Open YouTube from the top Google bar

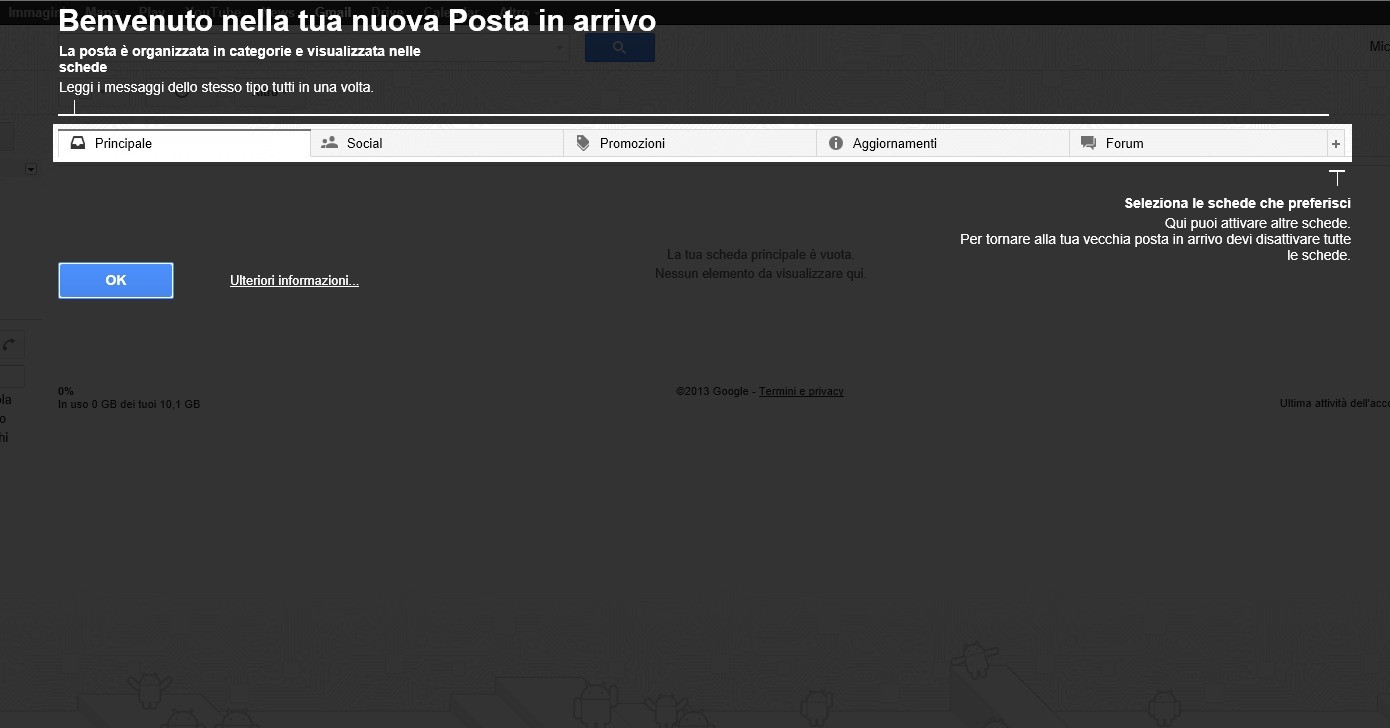(212, 12)
